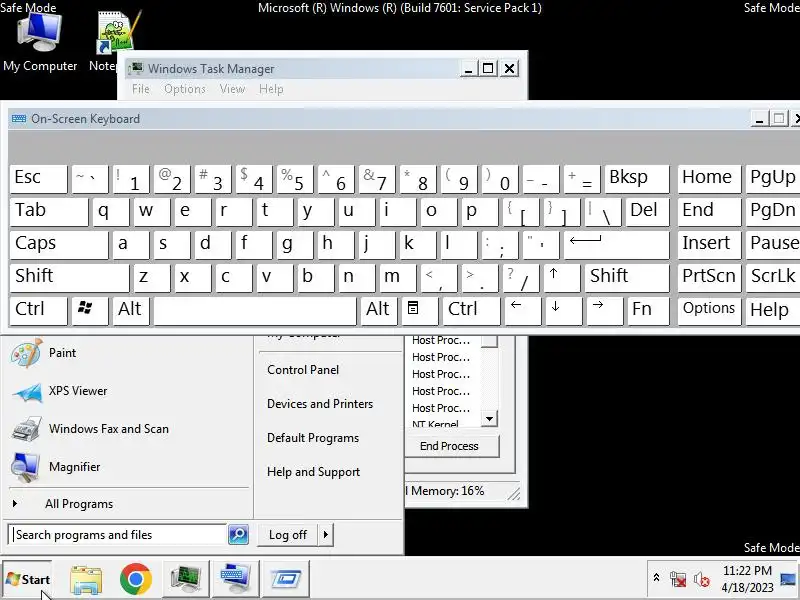The width and height of the screenshot is (800, 600).
Task: Click the system tray clock
Action: pos(747,579)
